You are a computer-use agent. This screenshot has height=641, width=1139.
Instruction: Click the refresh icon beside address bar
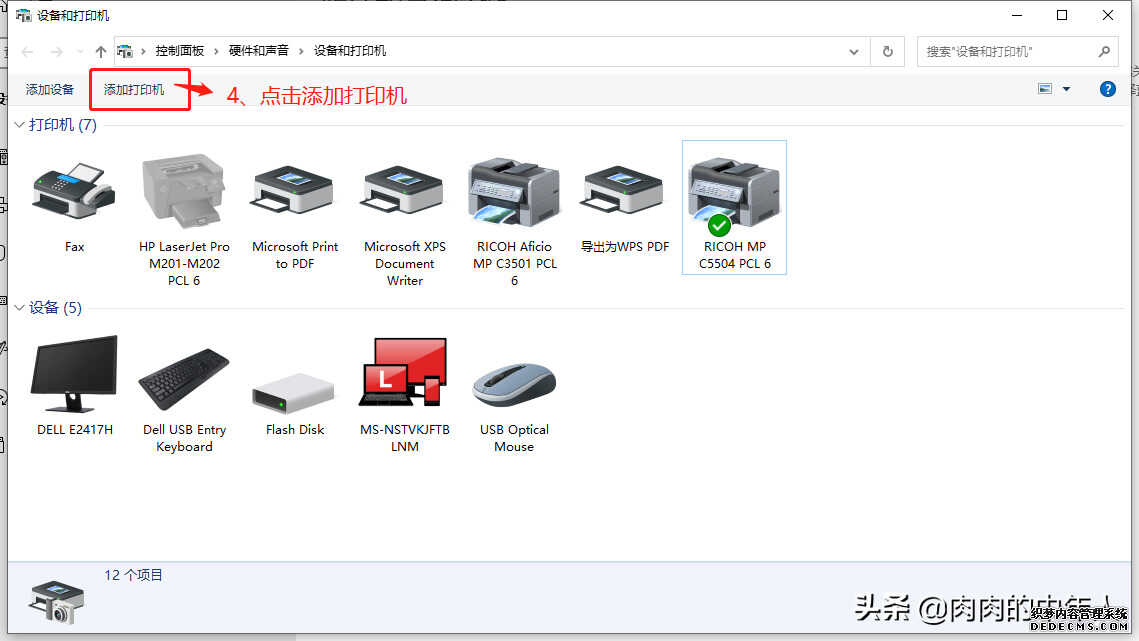tap(887, 52)
